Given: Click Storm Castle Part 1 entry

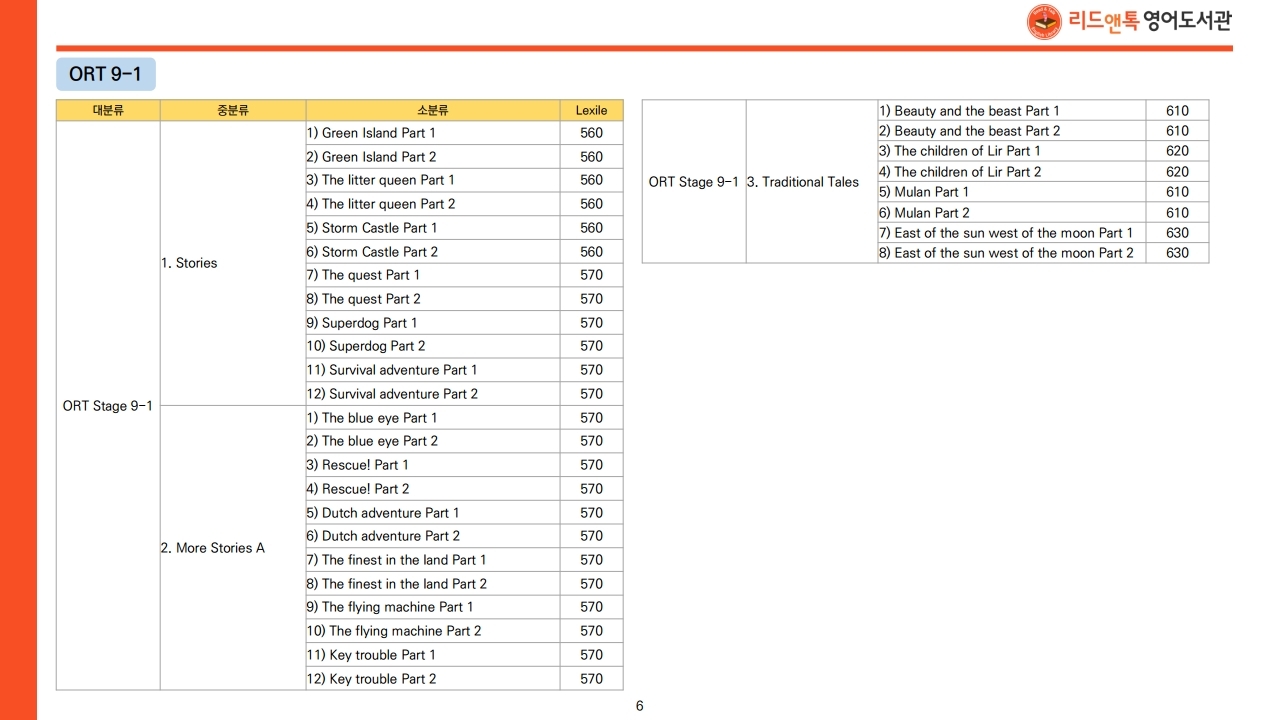Looking at the screenshot, I should (x=379, y=228).
